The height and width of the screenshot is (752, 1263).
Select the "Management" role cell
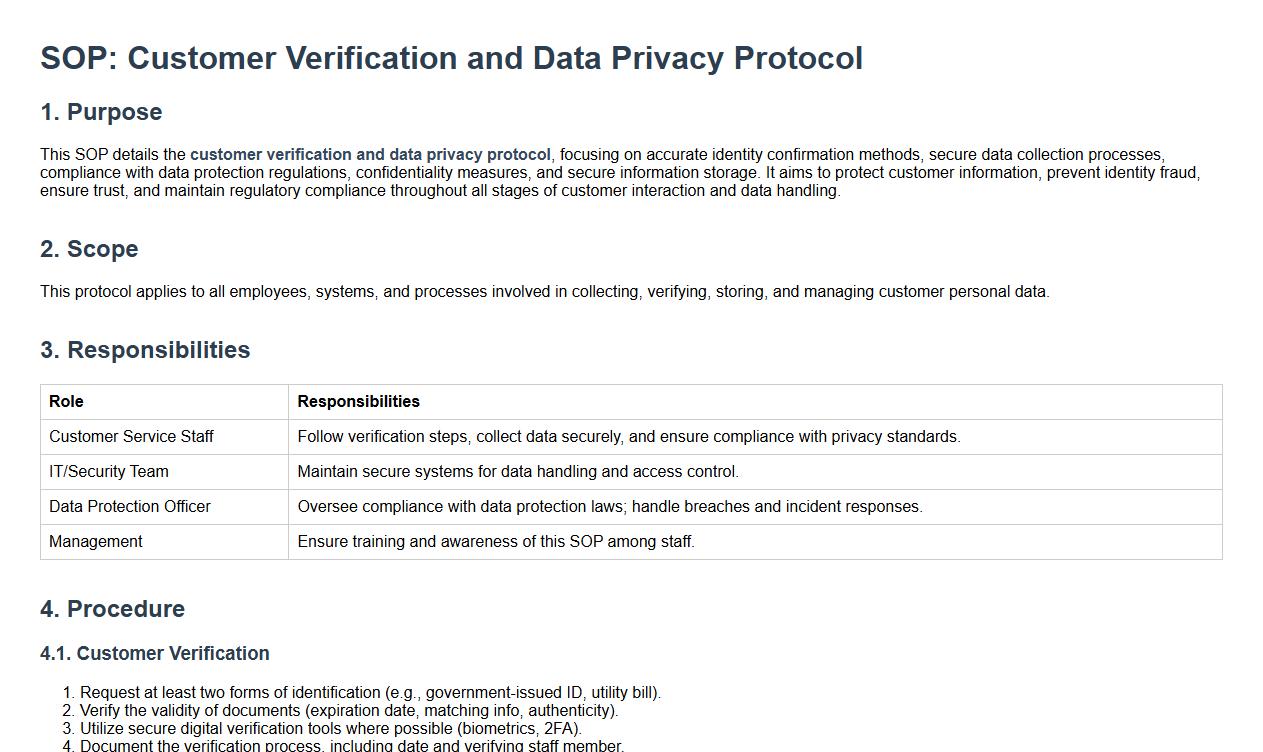click(96, 542)
